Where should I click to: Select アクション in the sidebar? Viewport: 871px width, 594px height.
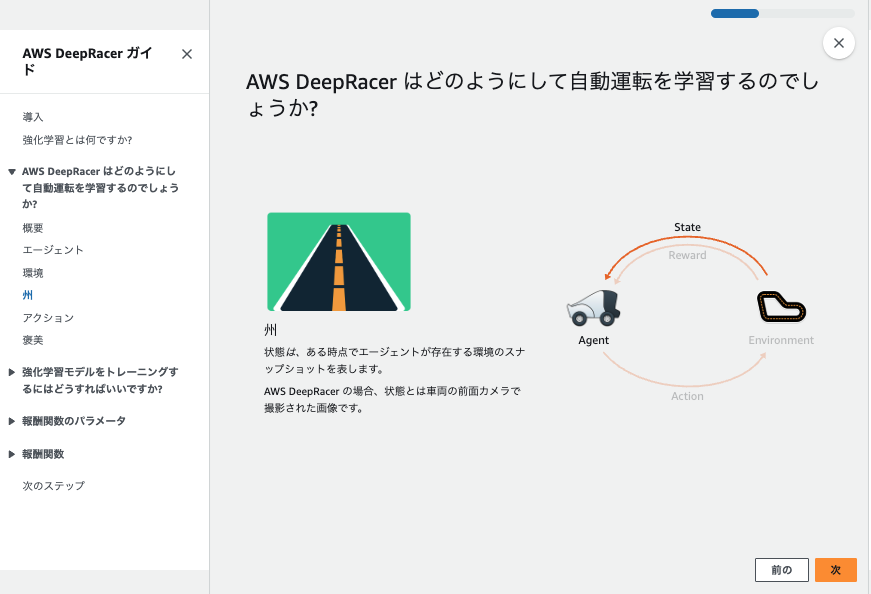point(48,317)
